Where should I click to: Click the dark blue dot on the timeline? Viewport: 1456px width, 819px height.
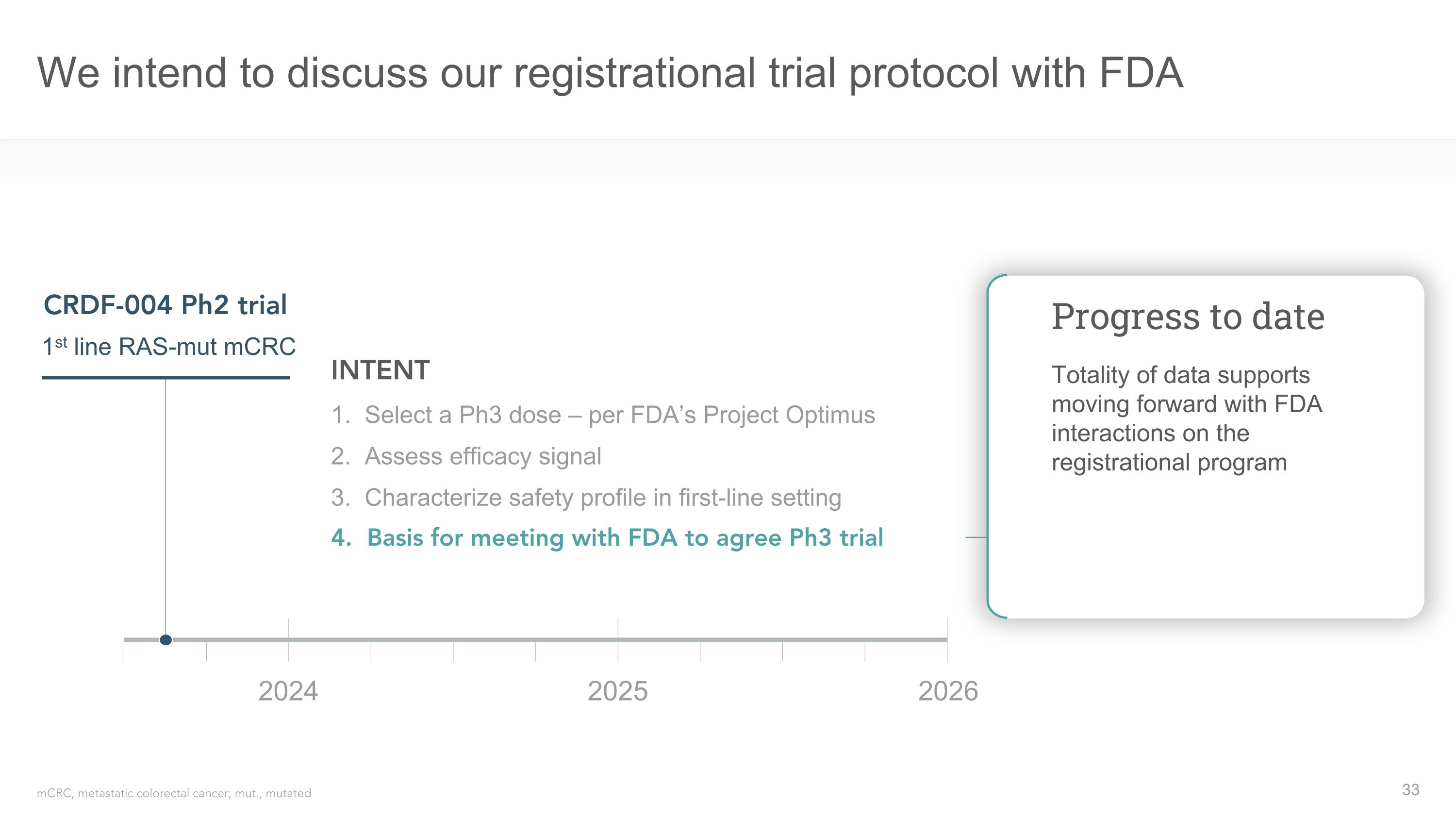[x=165, y=640]
